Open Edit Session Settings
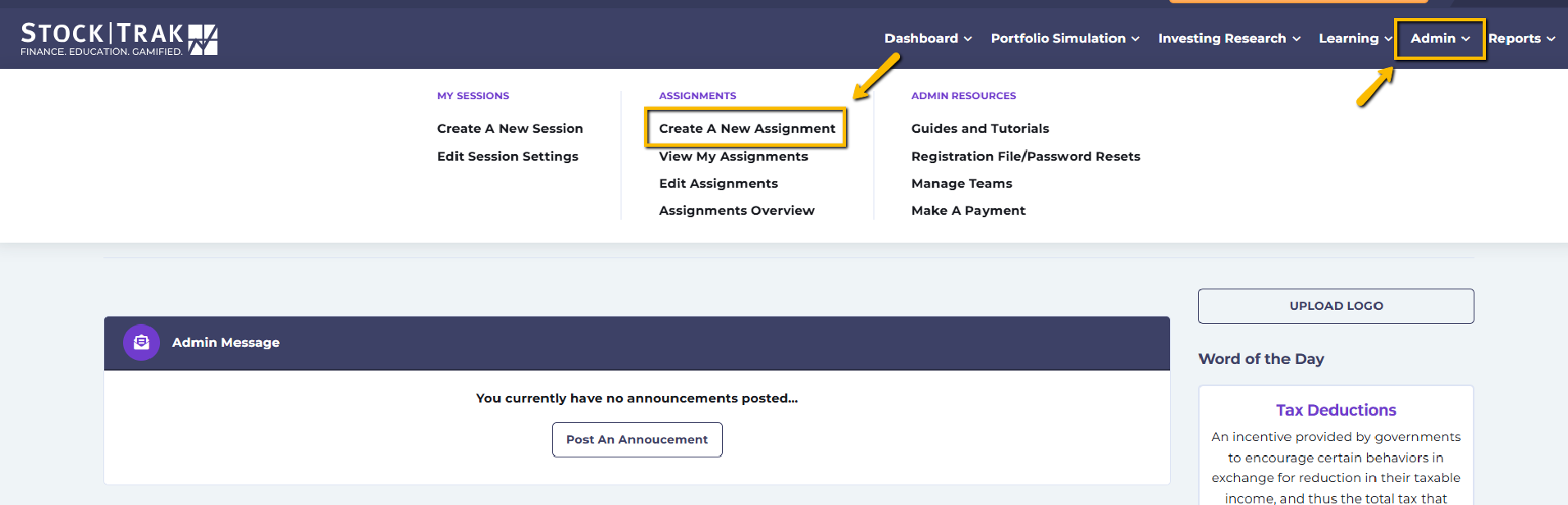The height and width of the screenshot is (505, 1568). tap(507, 157)
